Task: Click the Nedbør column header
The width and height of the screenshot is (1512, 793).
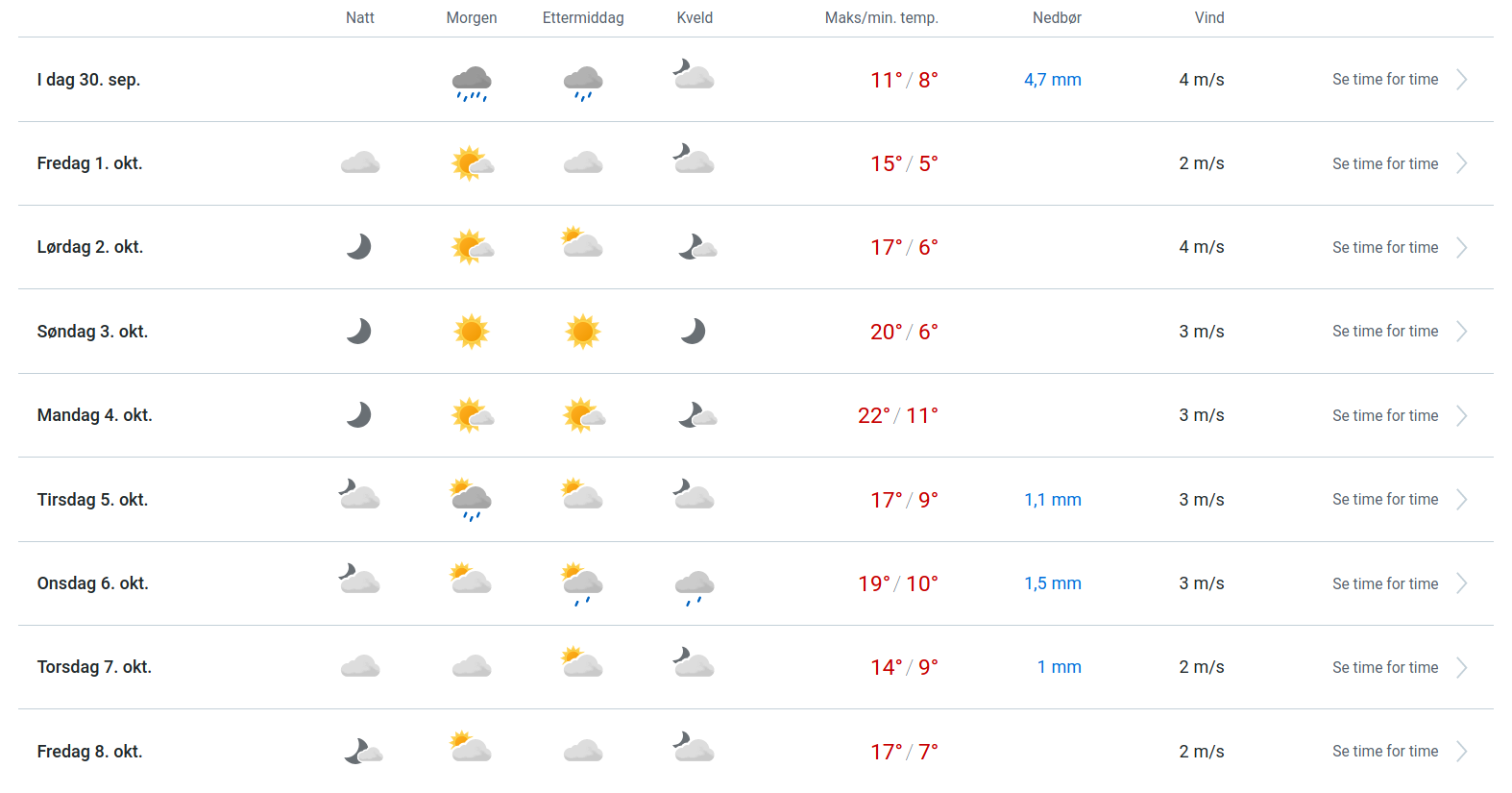Action: [1057, 17]
